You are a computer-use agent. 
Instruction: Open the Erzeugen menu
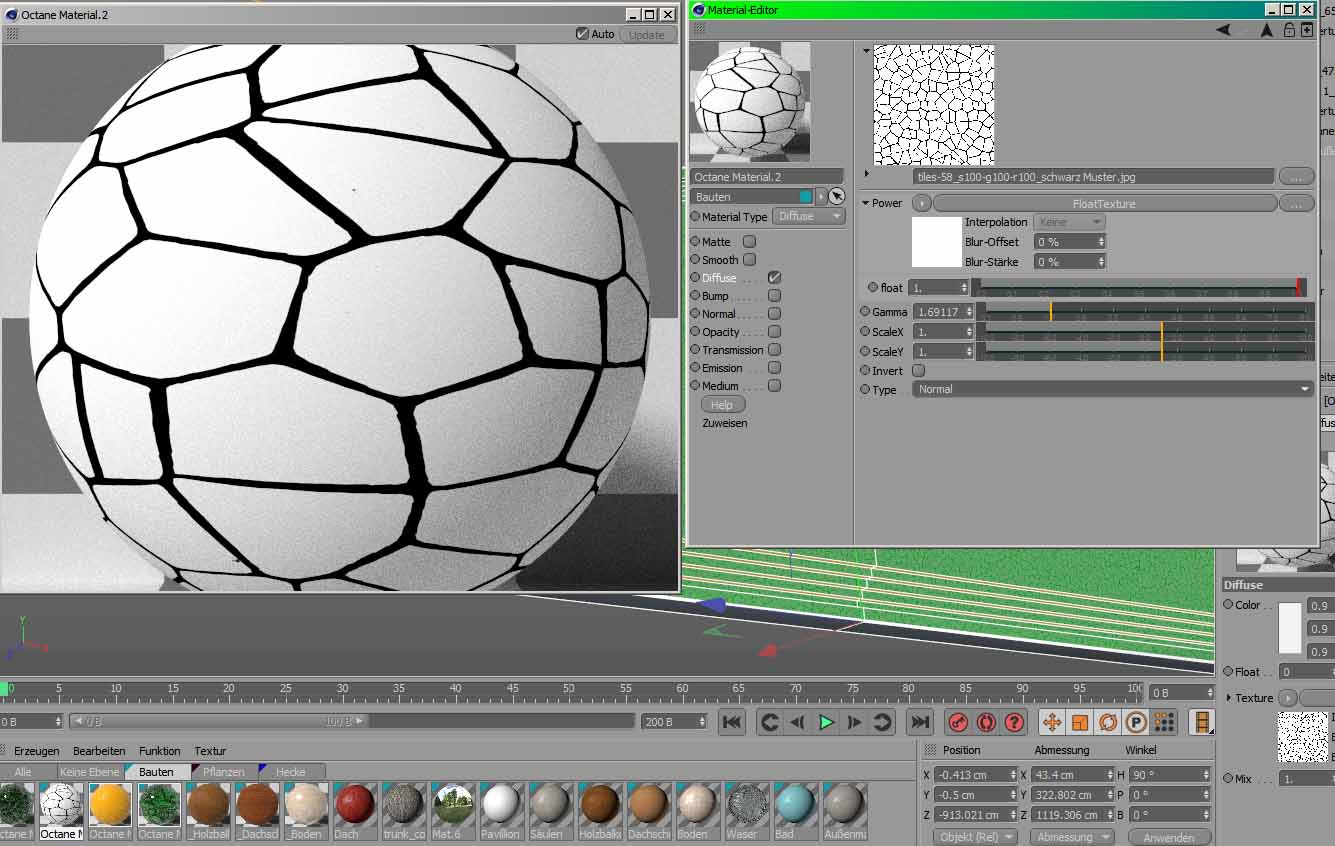[x=37, y=751]
